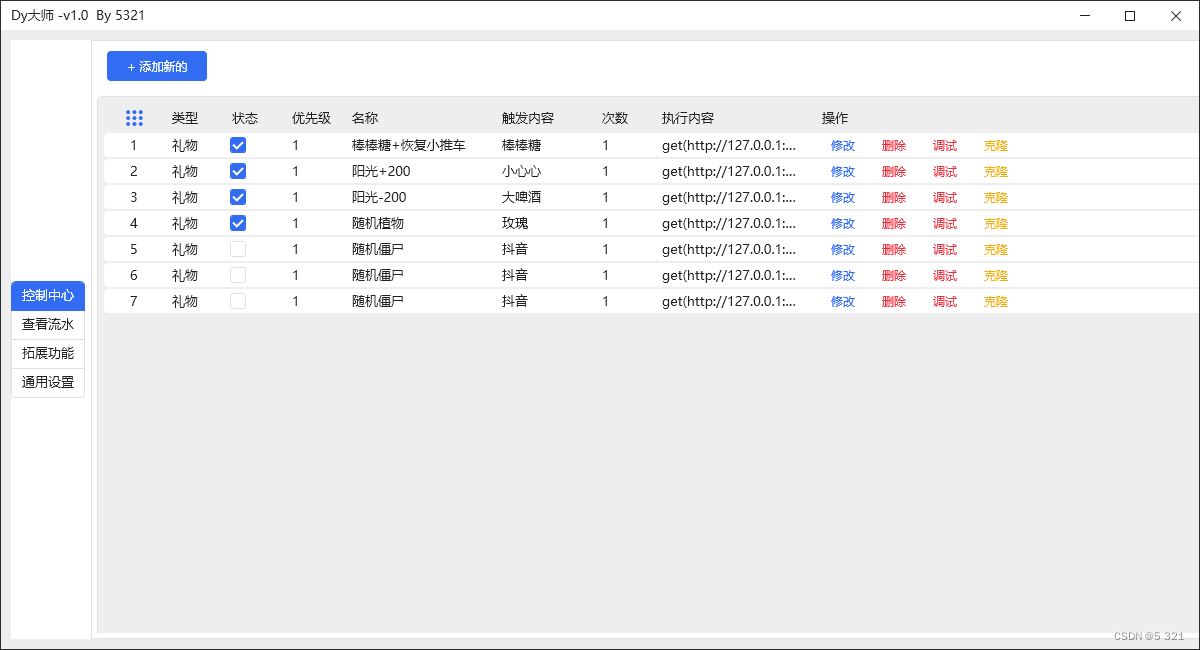This screenshot has width=1200, height=650.
Task: Click 克隆 in row 6
Action: (996, 276)
